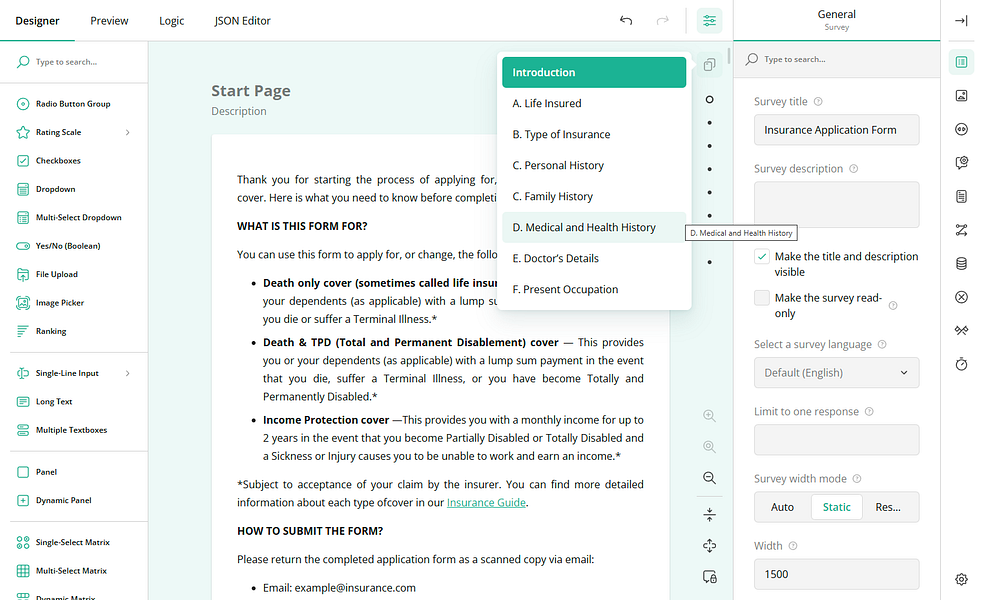The height and width of the screenshot is (600, 982).
Task: Open the Insurance Guide link
Action: click(486, 502)
